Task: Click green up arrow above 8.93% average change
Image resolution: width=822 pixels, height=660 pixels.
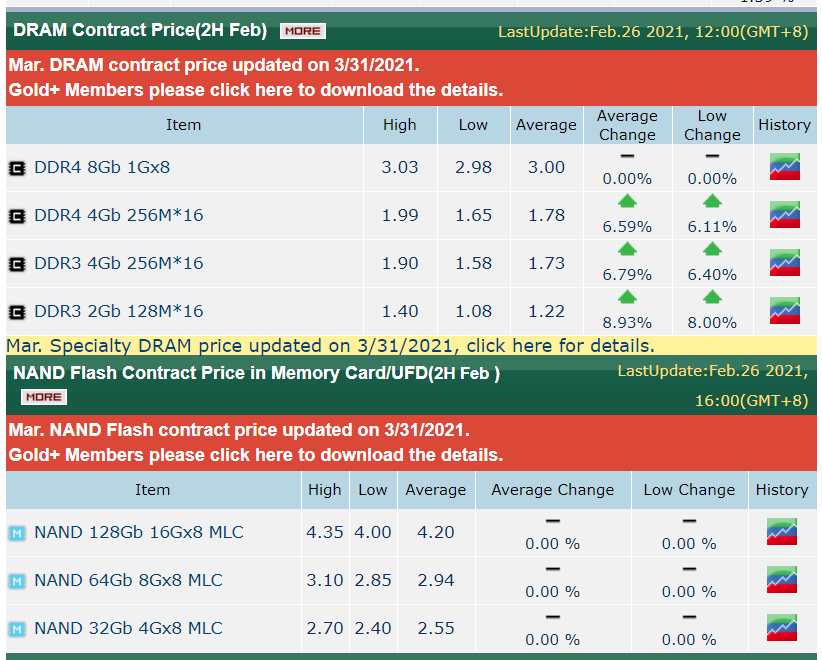Action: (x=627, y=297)
